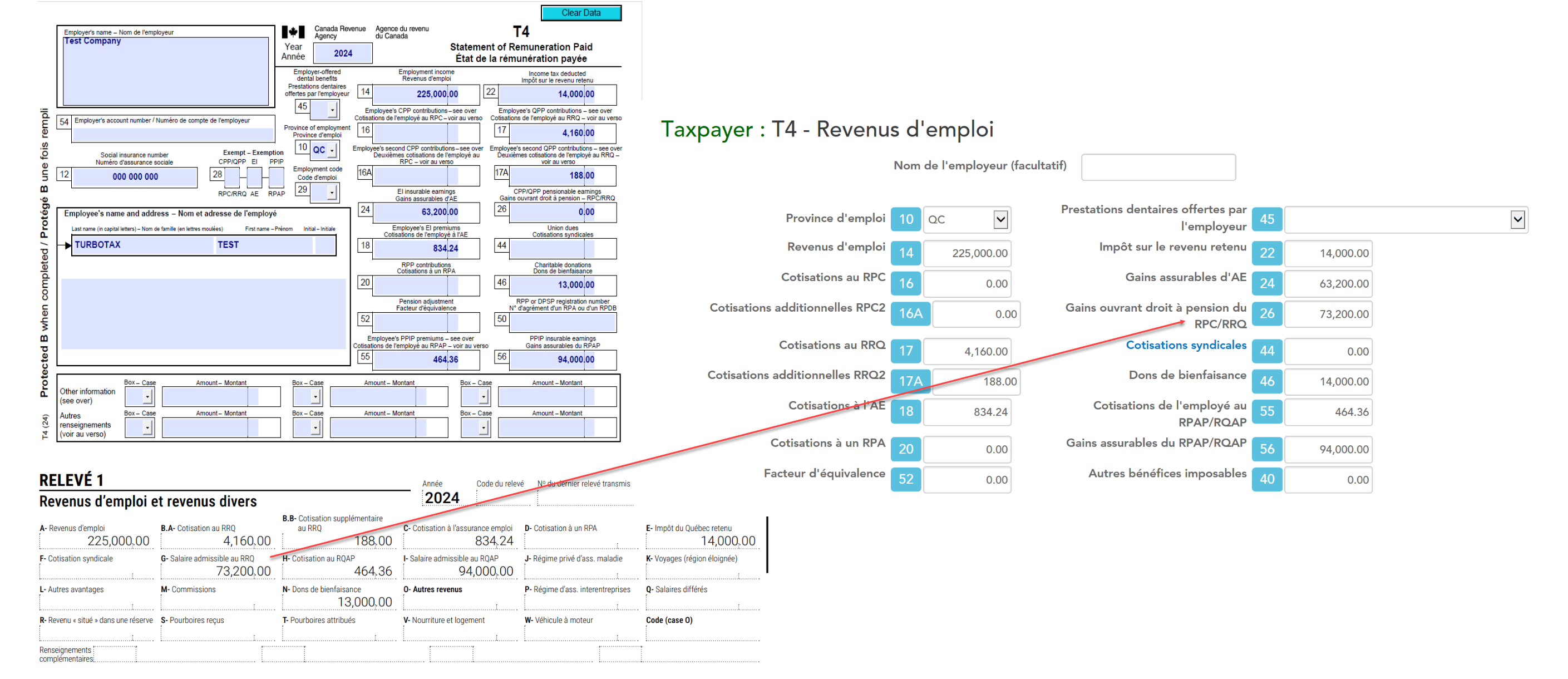Click the last name field showing TURBOTAX
The width and height of the screenshot is (1568, 679).
[x=143, y=245]
